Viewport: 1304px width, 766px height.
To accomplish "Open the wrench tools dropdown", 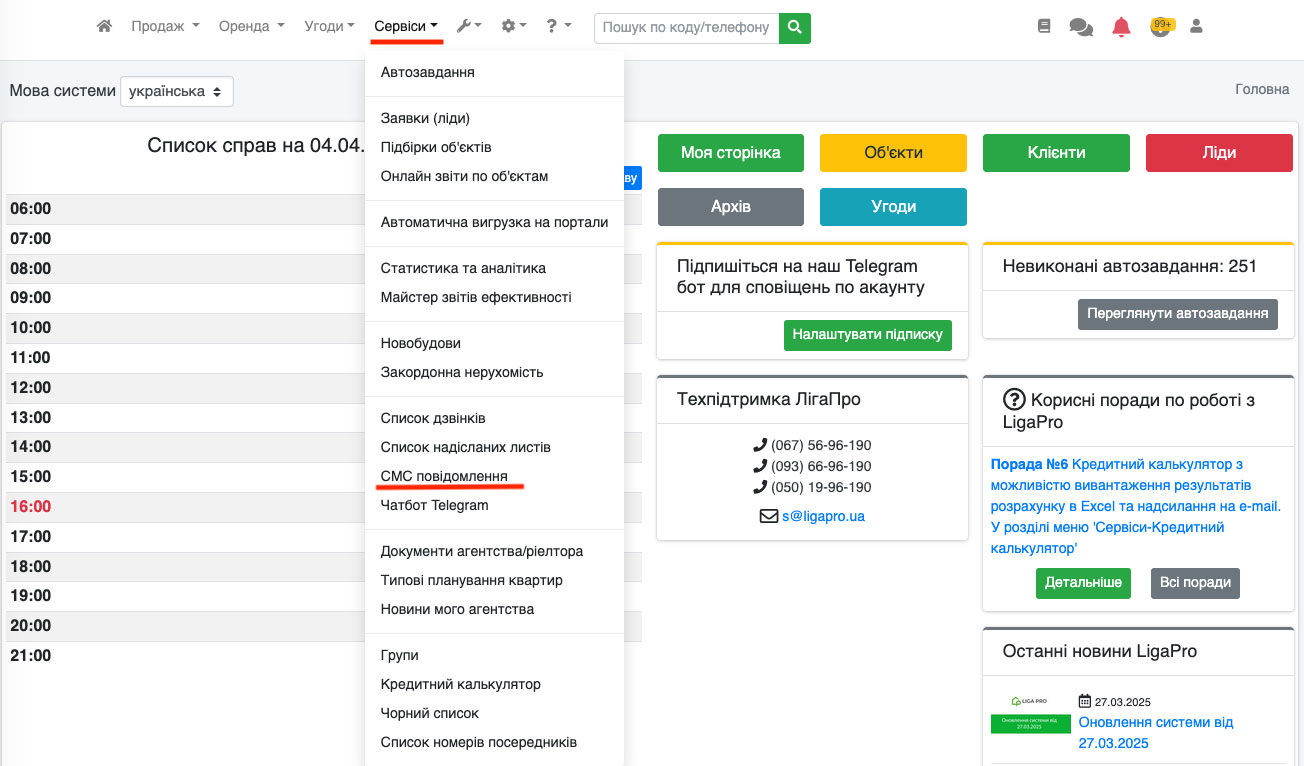I will coord(468,27).
